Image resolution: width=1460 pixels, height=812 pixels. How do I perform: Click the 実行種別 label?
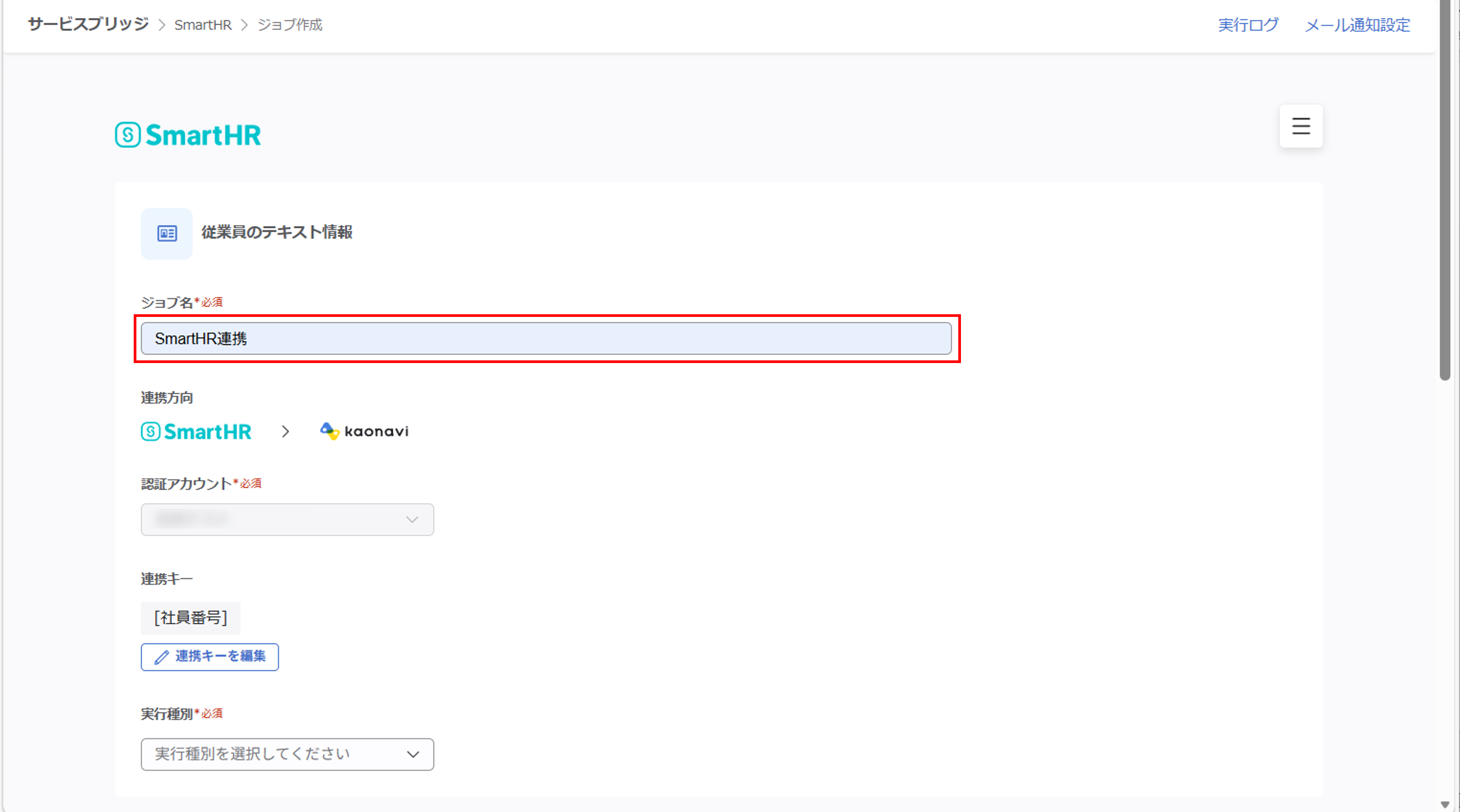click(x=167, y=714)
